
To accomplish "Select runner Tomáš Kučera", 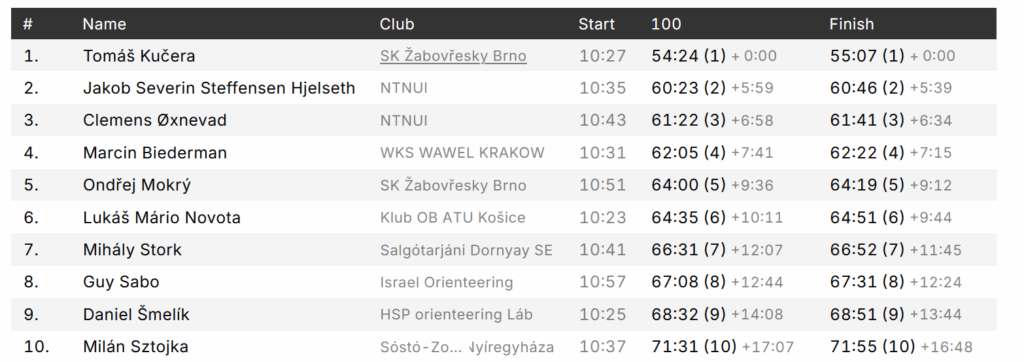I will (139, 56).
